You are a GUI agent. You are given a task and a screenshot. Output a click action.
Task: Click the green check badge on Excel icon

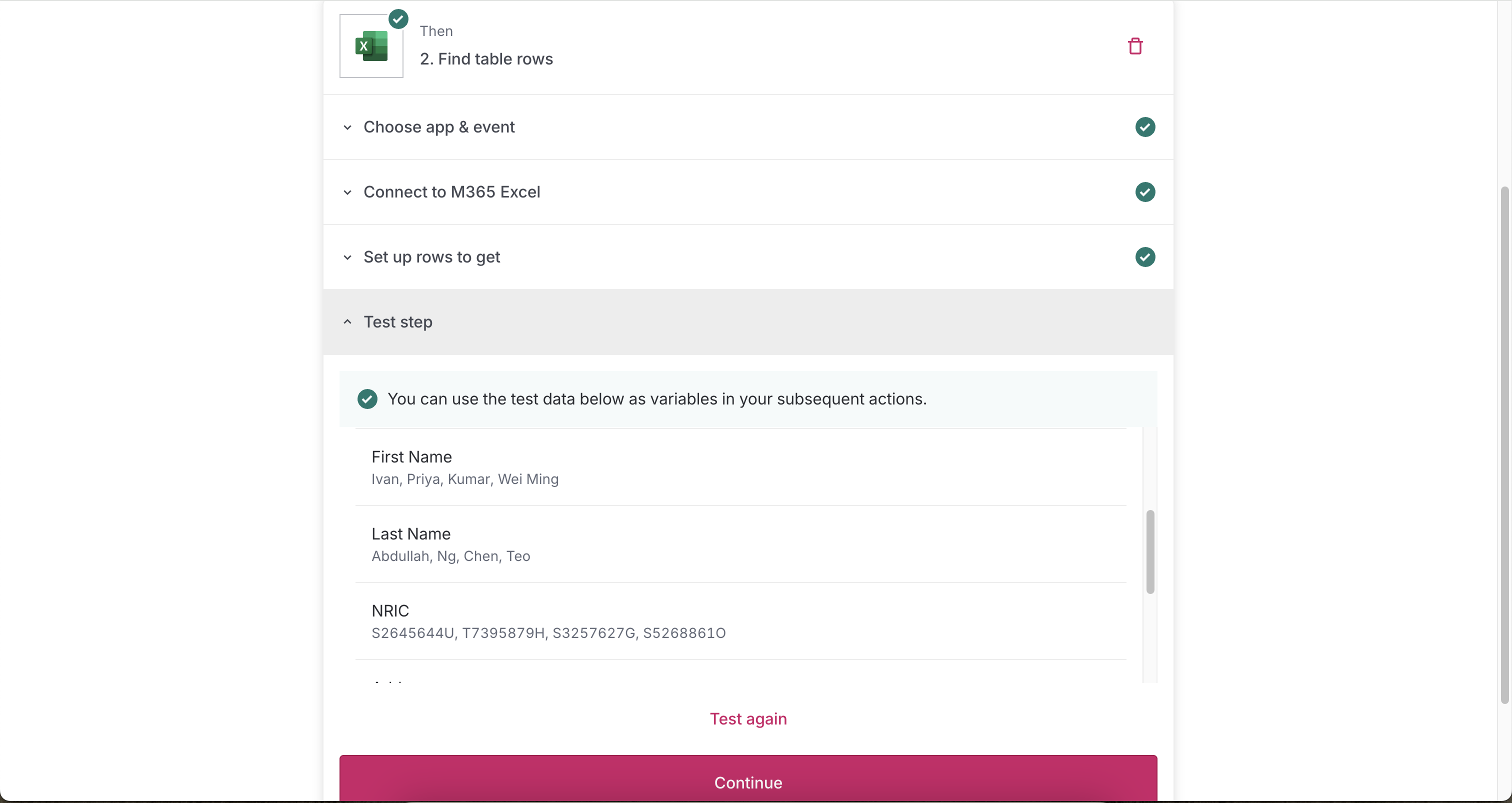(398, 19)
